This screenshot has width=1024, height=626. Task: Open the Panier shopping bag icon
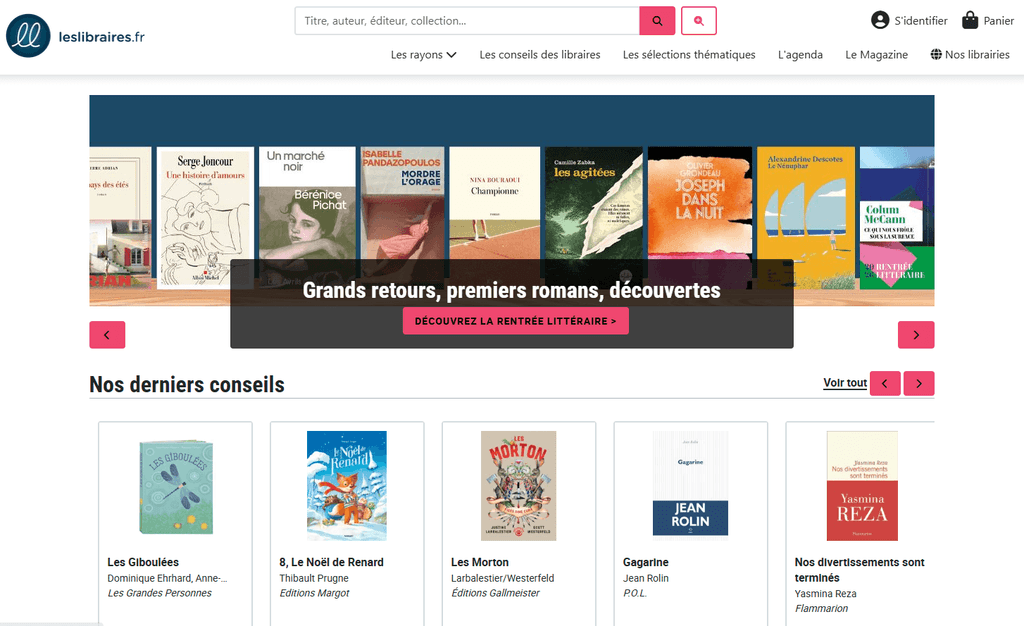click(970, 20)
